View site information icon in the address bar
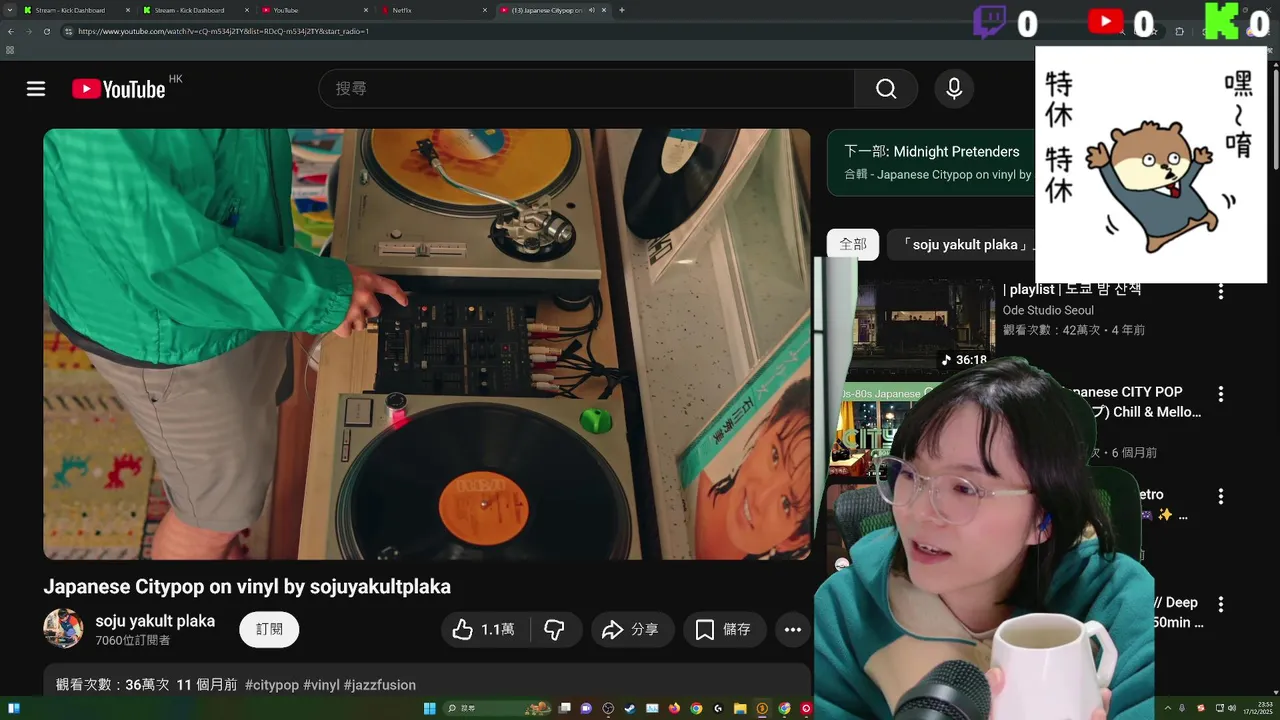 [x=68, y=31]
